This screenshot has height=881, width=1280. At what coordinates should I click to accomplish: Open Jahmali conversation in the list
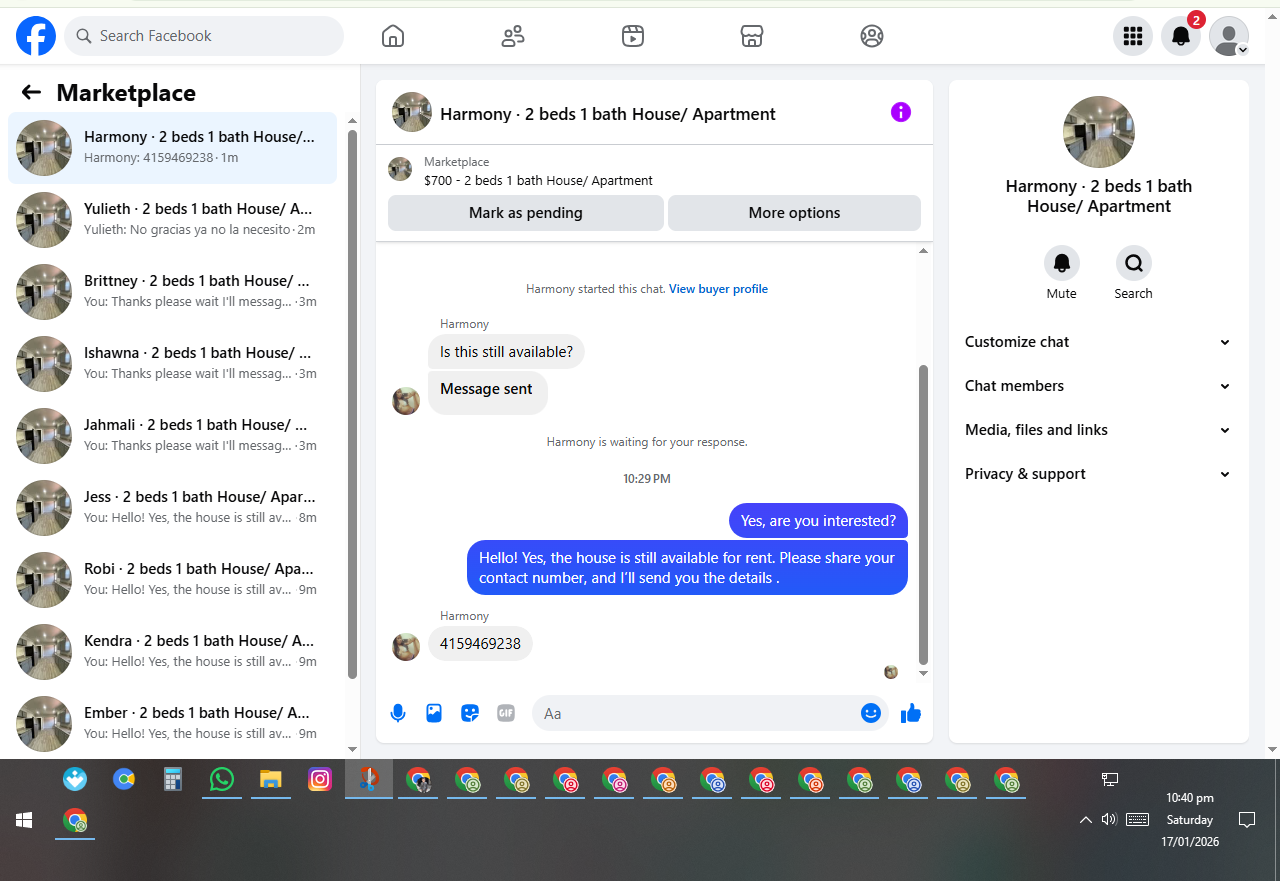[x=172, y=436]
